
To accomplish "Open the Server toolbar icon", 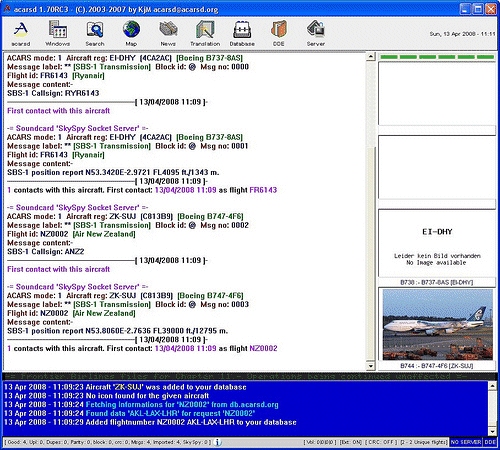I will click(x=316, y=33).
